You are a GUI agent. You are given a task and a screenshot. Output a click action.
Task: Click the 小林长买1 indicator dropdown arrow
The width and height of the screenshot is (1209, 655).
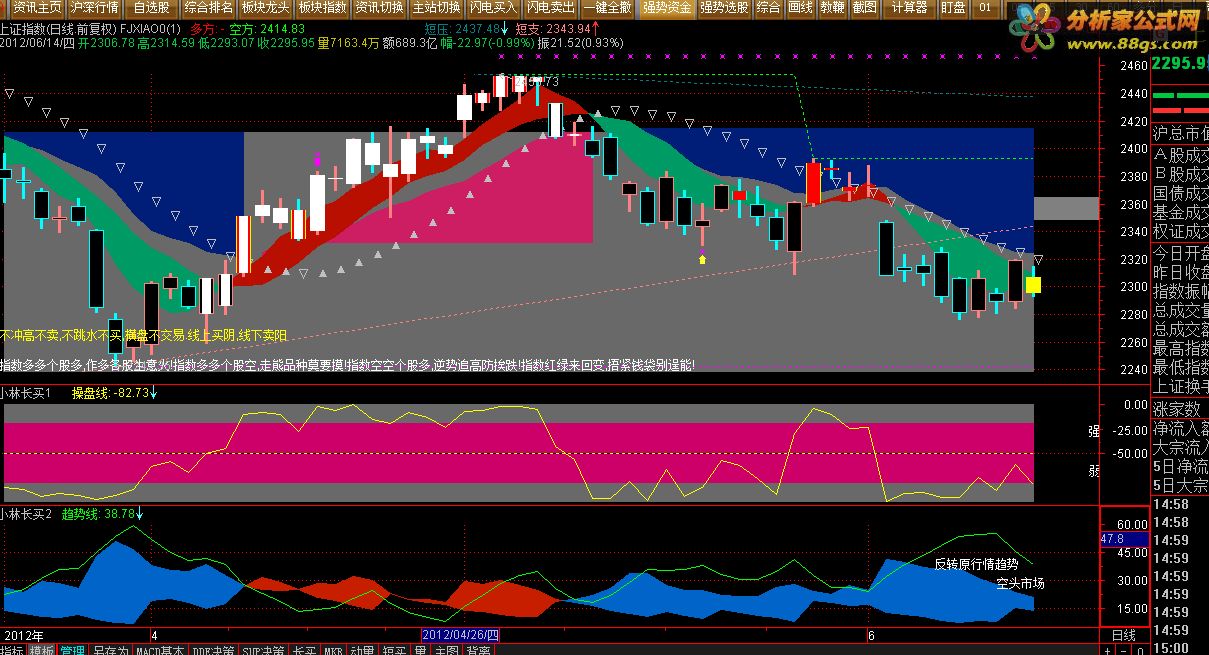pos(152,393)
